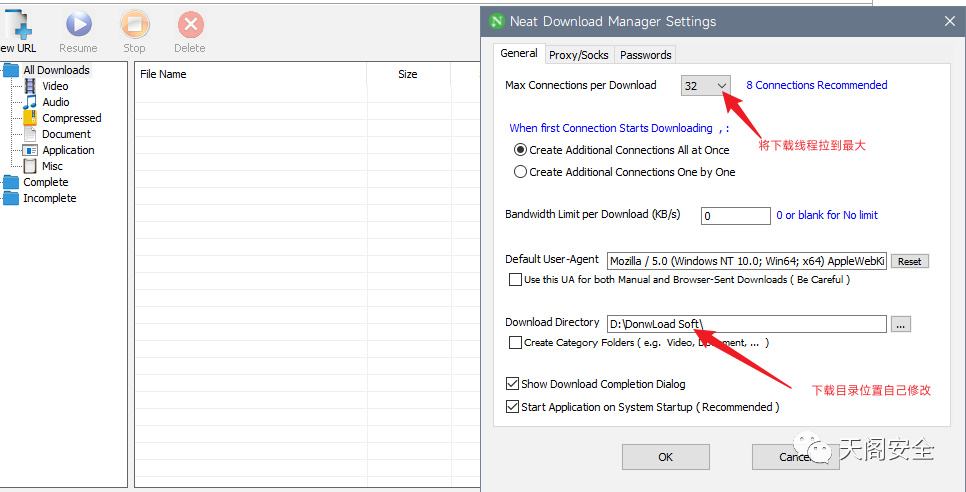Open the Max Connections per Download dropdown
Viewport: 966px width, 492px height.
706,86
